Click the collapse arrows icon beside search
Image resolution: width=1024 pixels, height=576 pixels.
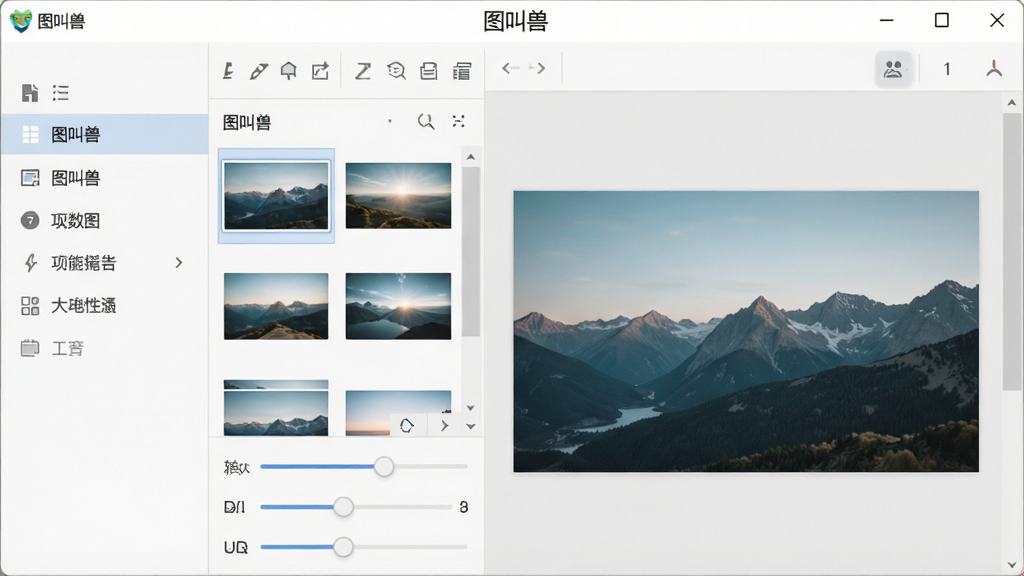[458, 121]
